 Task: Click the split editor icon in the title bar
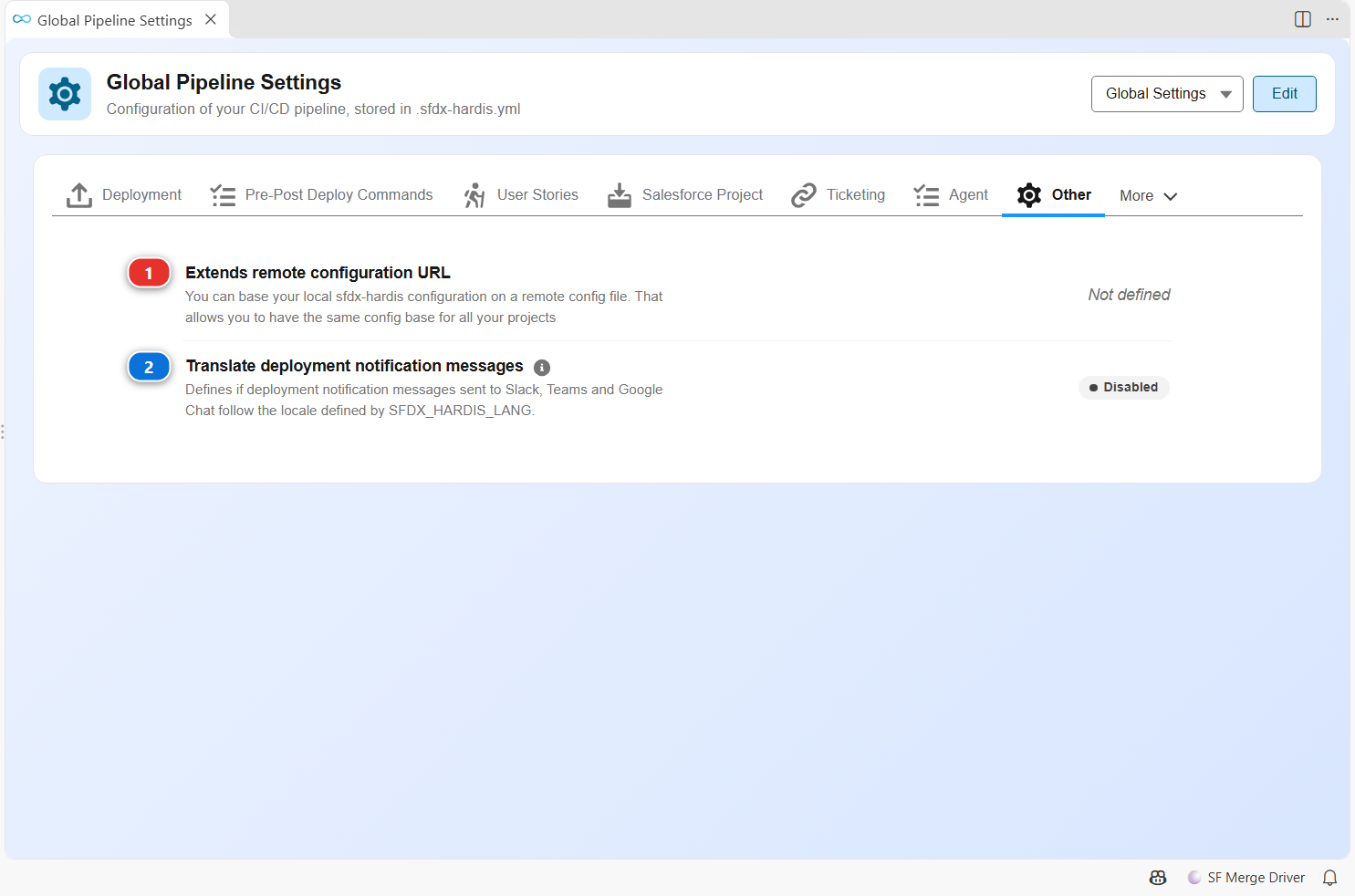coord(1303,19)
